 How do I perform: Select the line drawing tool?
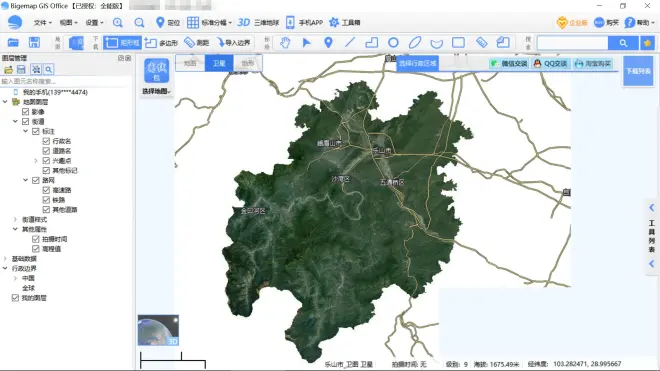tap(350, 43)
